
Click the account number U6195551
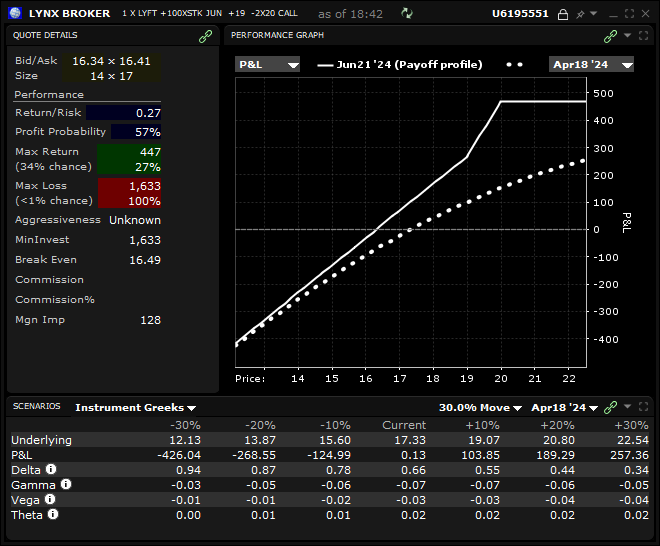tap(522, 14)
